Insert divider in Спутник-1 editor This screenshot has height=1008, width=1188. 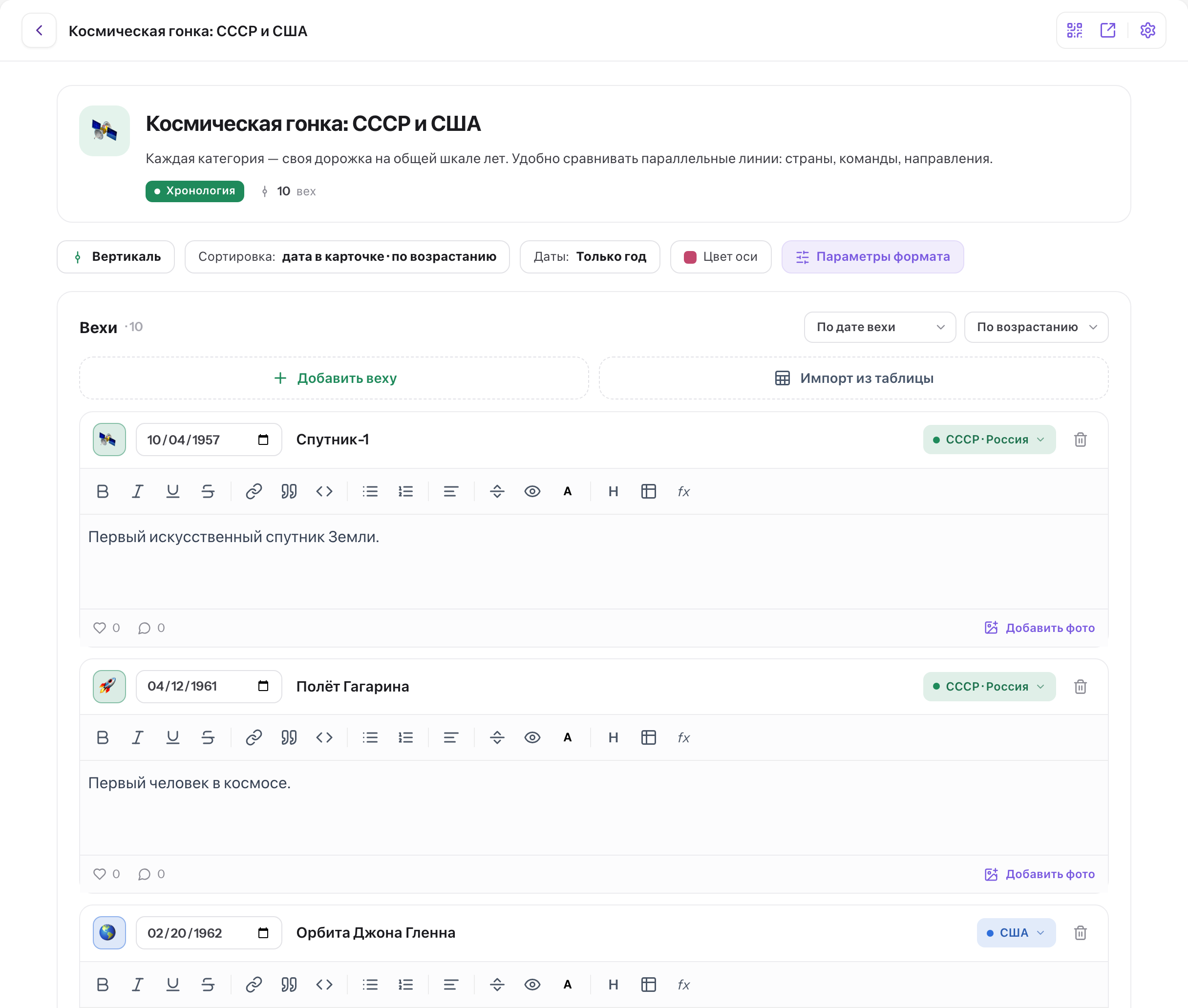pyautogui.click(x=497, y=491)
